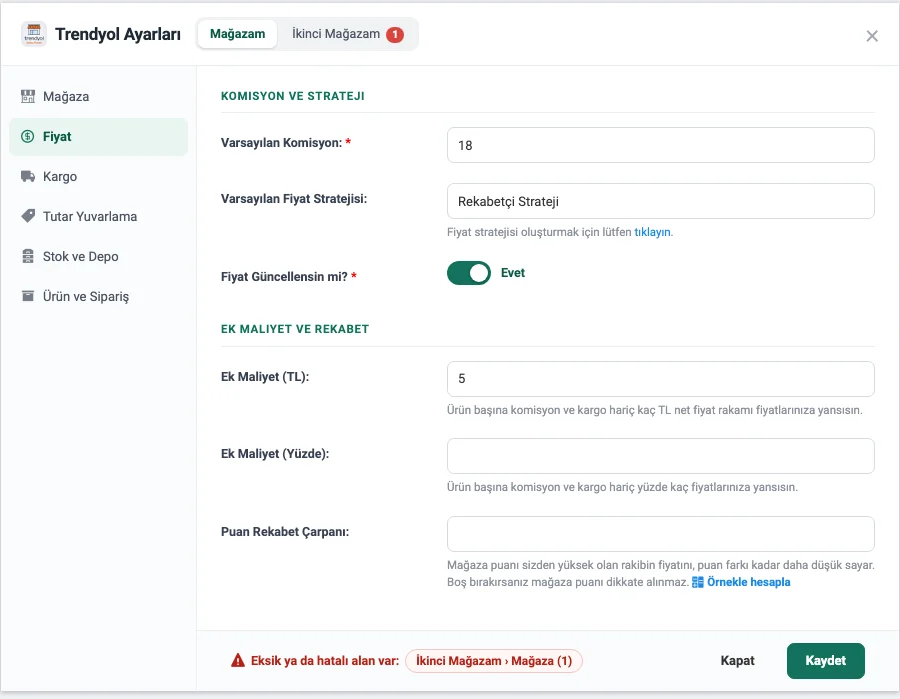The height and width of the screenshot is (699, 900).
Task: Click the Kaydet button
Action: coord(825,661)
